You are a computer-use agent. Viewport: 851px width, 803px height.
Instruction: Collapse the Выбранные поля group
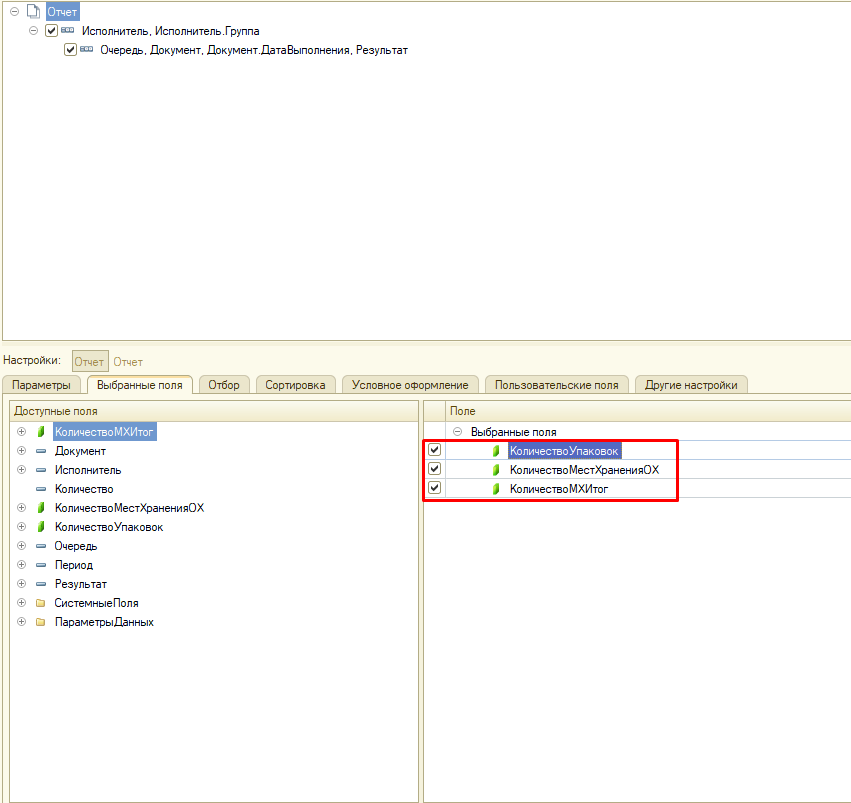[x=458, y=432]
